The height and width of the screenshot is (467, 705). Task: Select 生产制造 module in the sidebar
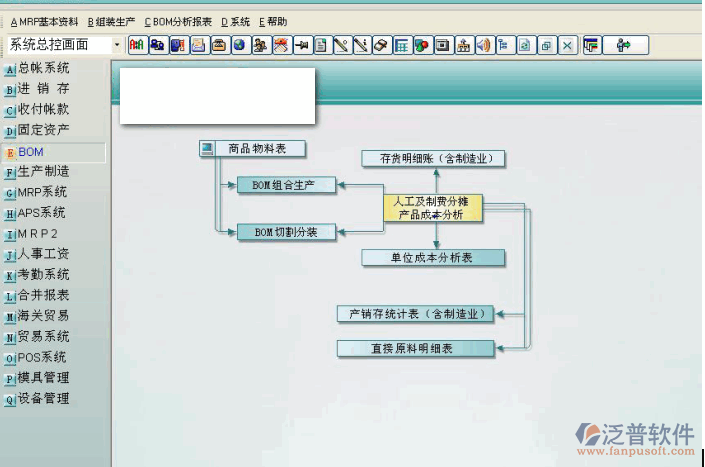(x=43, y=171)
